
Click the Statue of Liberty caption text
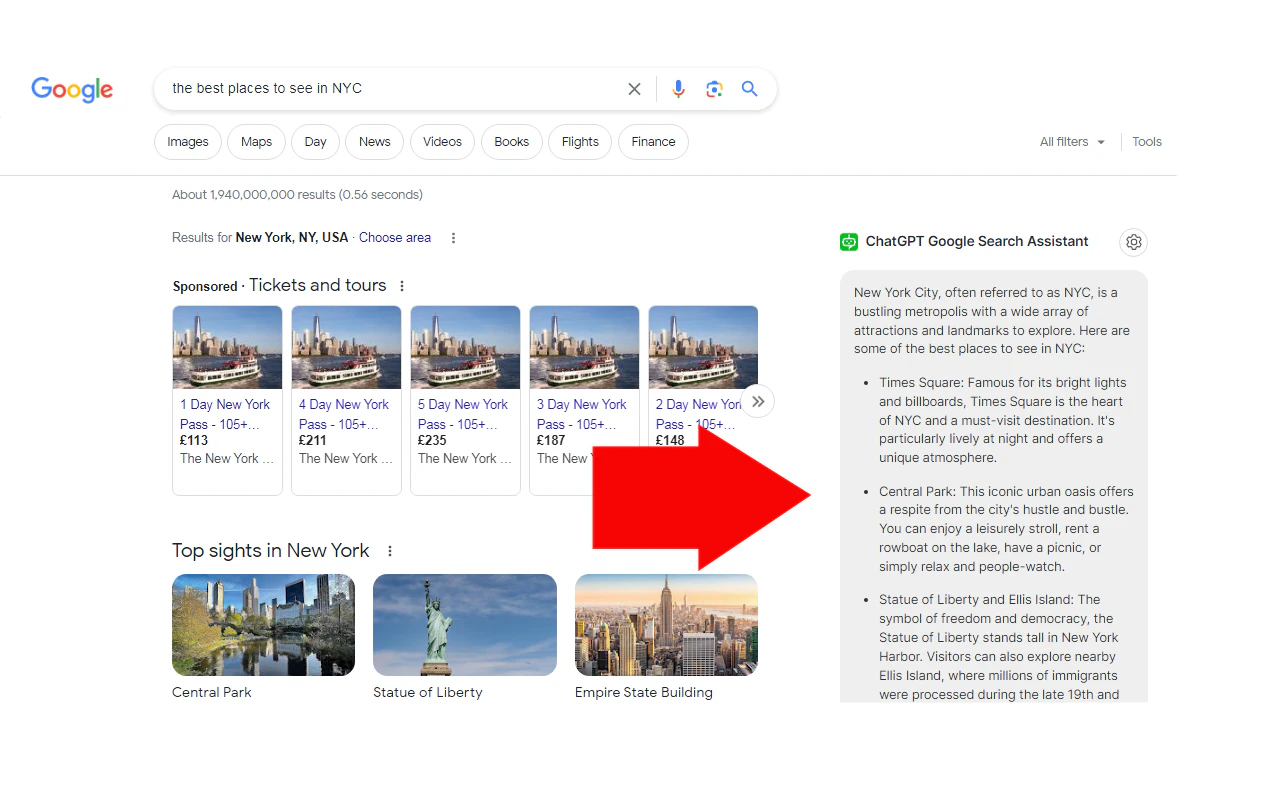428,692
